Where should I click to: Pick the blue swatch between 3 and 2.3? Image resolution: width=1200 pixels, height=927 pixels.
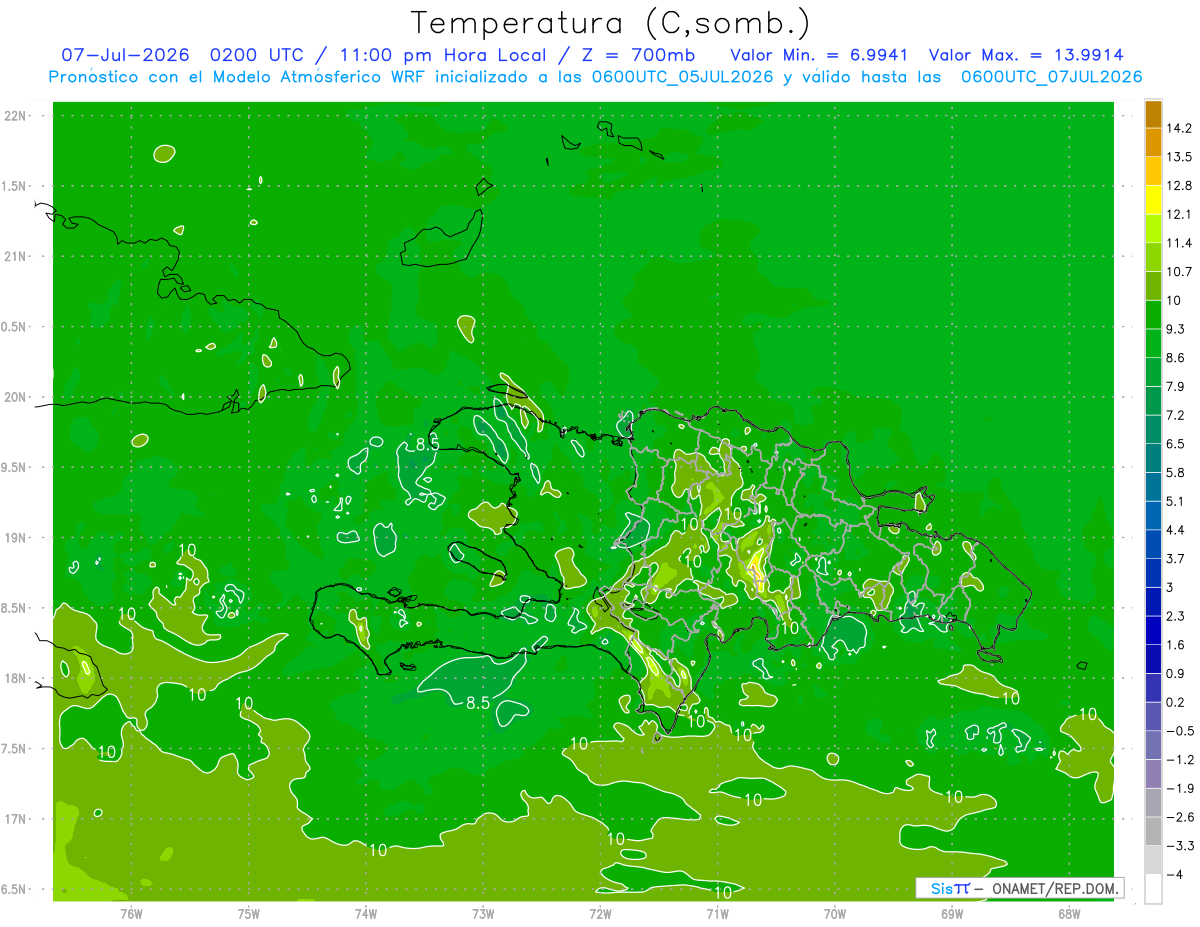(1153, 602)
